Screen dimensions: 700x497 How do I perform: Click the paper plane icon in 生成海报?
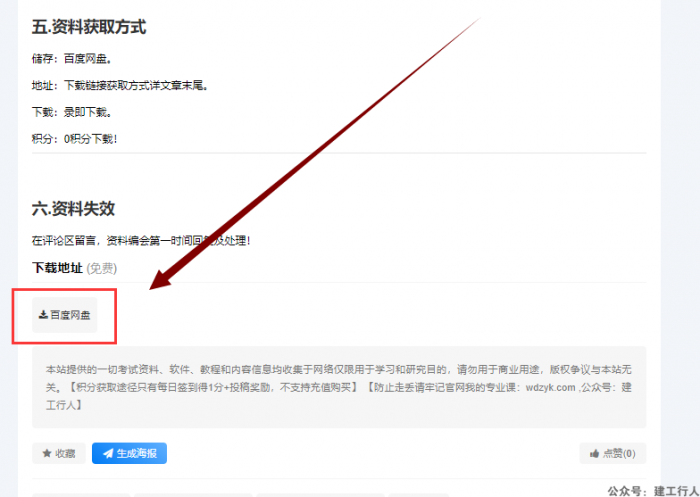(108, 454)
